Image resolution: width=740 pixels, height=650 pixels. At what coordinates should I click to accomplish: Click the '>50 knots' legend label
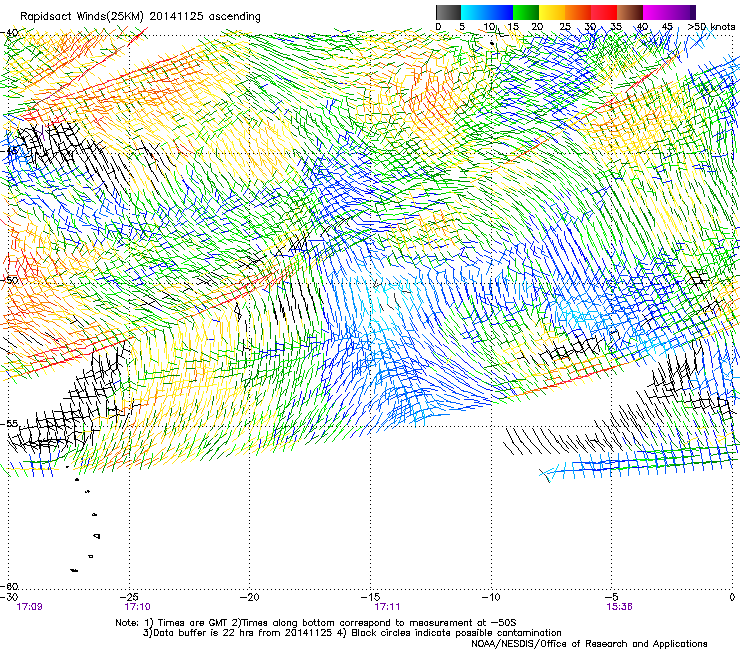point(711,26)
